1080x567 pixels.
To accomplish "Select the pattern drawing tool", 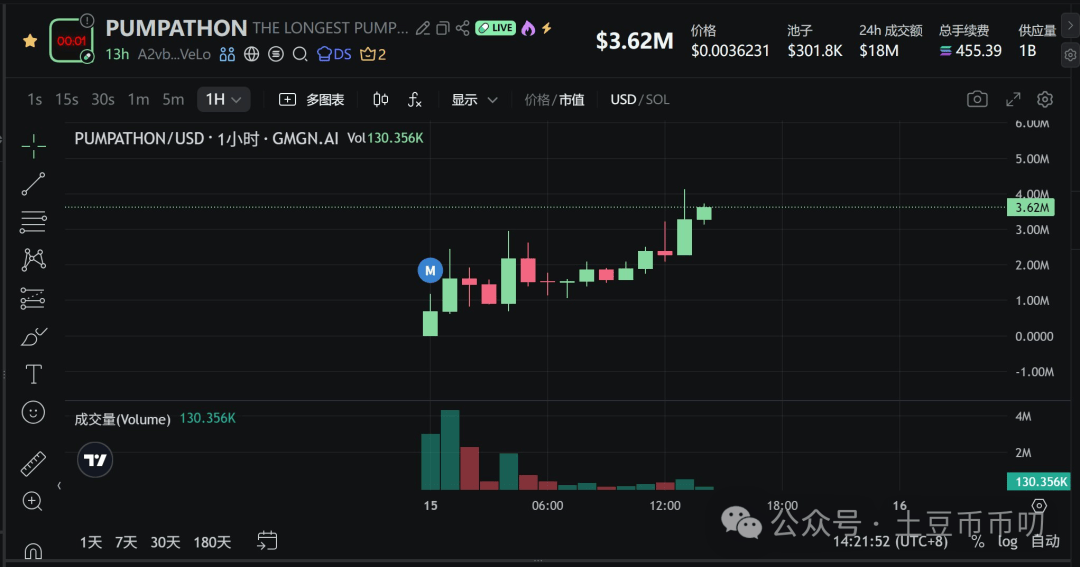I will click(x=33, y=260).
